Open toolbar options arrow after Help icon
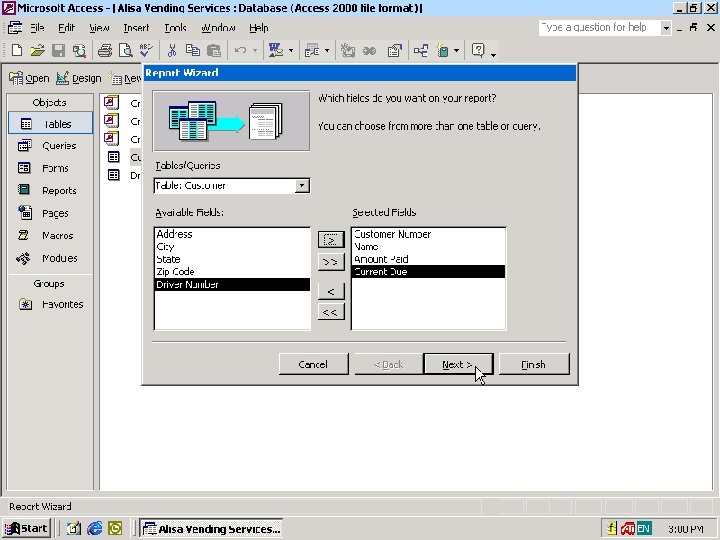Viewport: 720px width, 540px height. (x=494, y=54)
